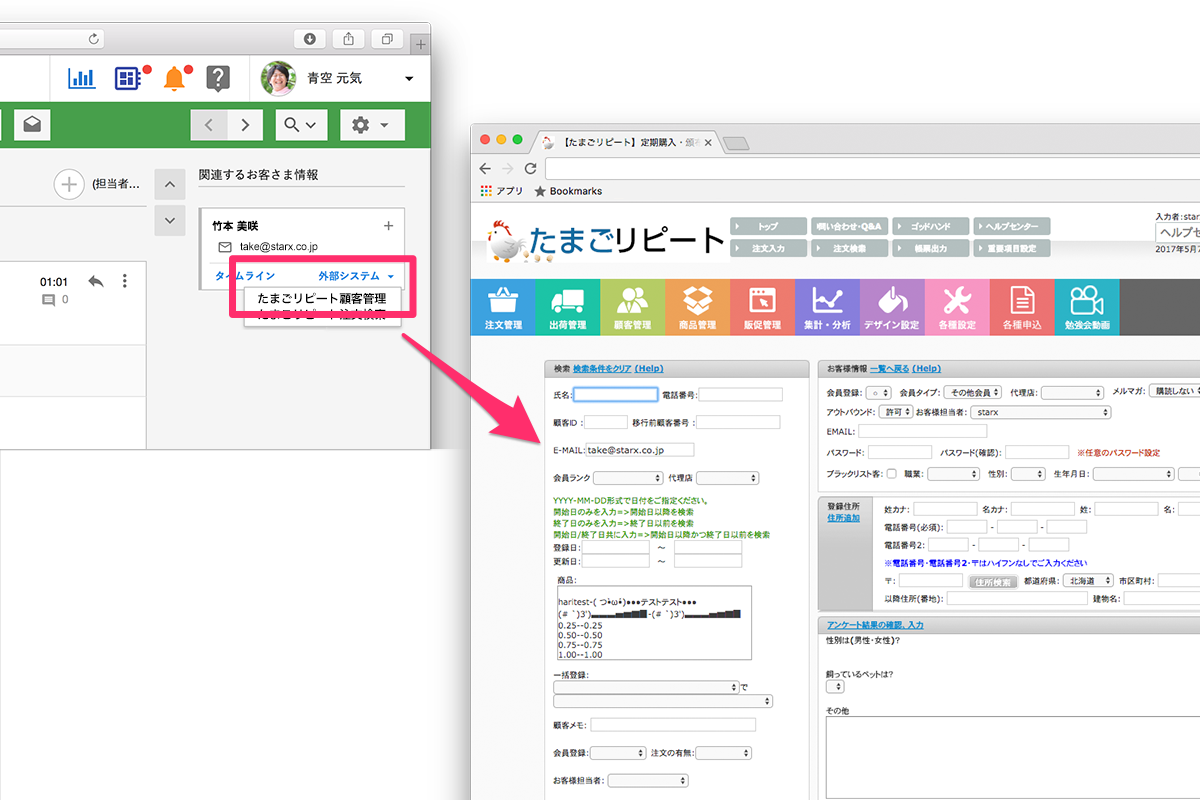
Task: Open the お客様担当者 dropdown showing starx
Action: pos(1041,412)
